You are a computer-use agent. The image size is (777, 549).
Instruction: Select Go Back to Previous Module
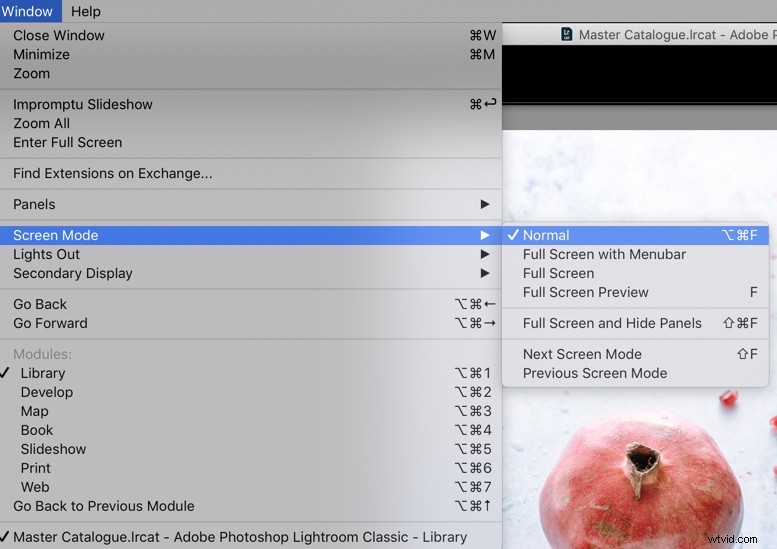tap(251, 506)
